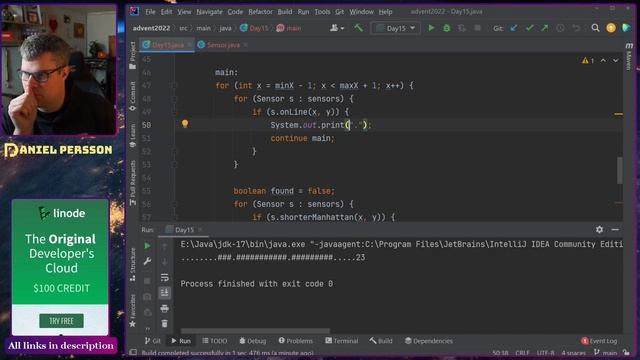Open the Project side panel
Viewport: 640px width, 360px height.
coord(133,56)
